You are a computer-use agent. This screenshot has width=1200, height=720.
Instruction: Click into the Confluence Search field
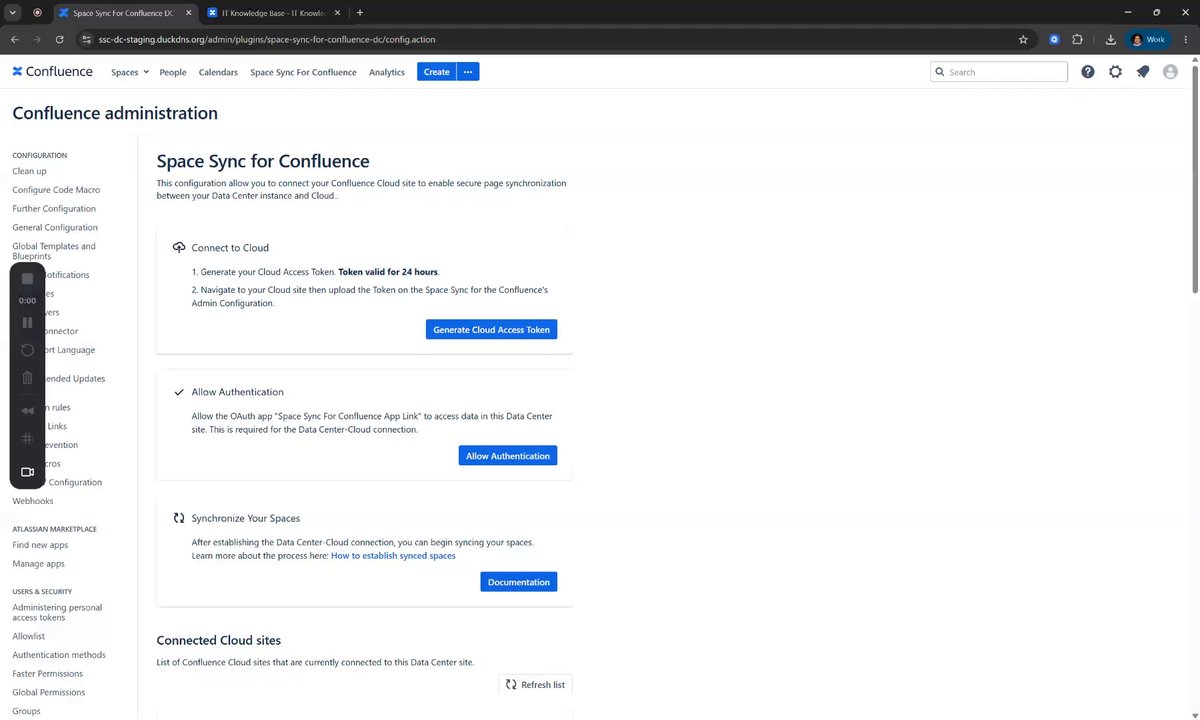pos(999,72)
